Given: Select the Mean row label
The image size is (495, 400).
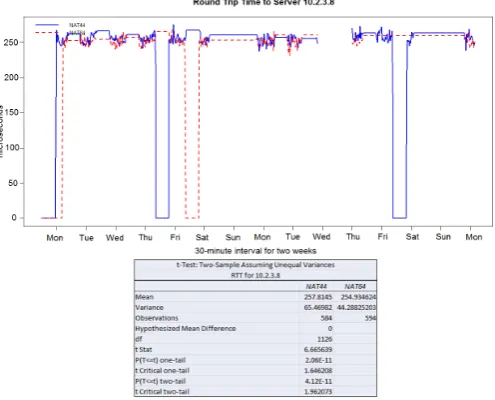Looking at the screenshot, I should tap(144, 297).
